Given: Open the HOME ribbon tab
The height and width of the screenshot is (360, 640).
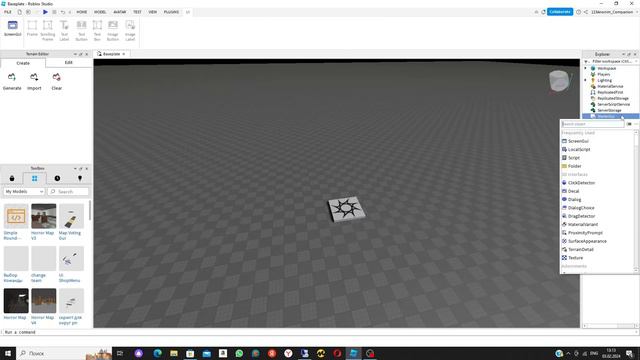Looking at the screenshot, I should (82, 12).
